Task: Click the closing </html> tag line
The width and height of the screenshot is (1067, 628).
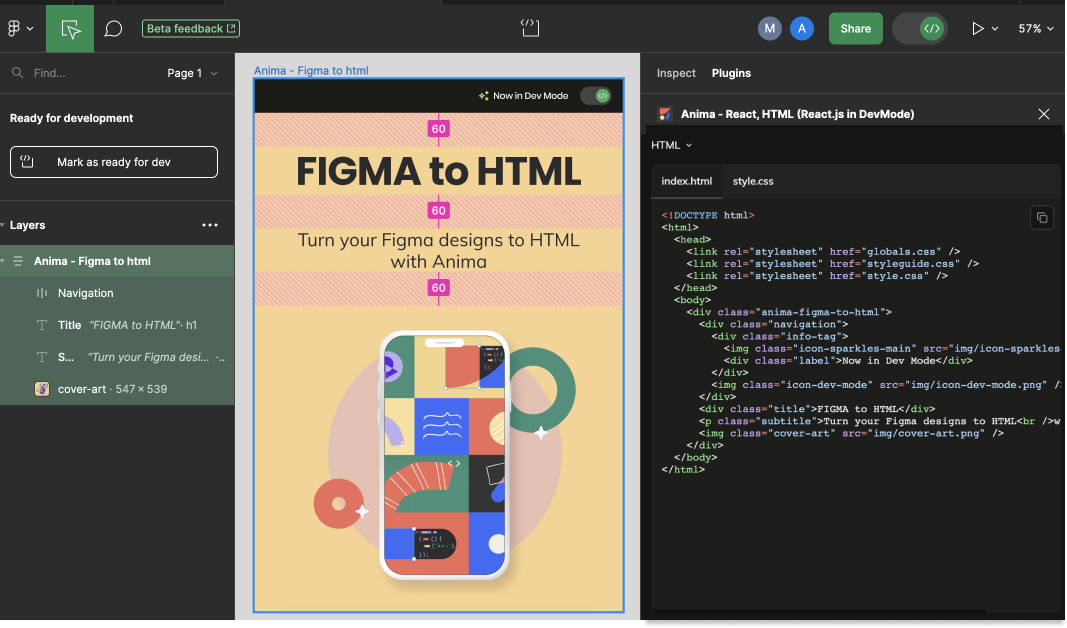Action: coord(683,469)
